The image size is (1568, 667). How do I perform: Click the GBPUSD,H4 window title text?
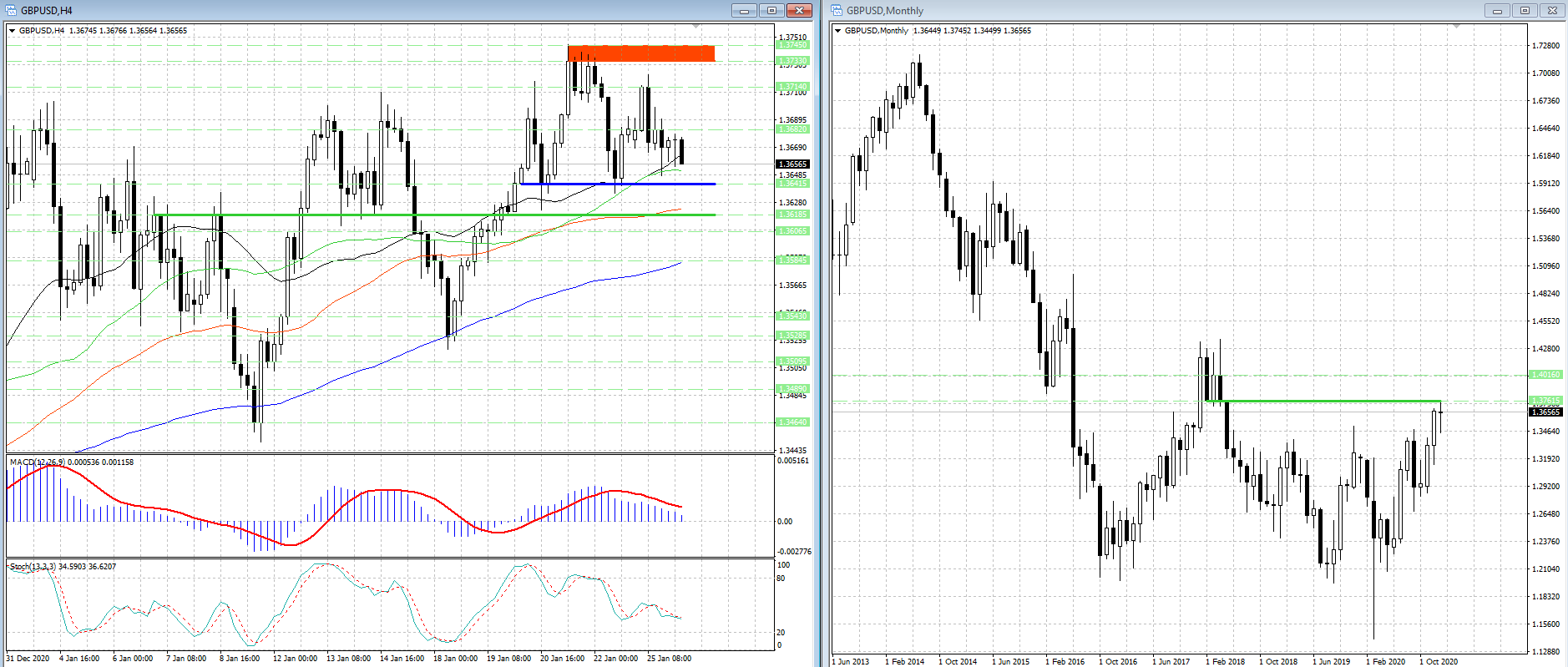point(47,11)
